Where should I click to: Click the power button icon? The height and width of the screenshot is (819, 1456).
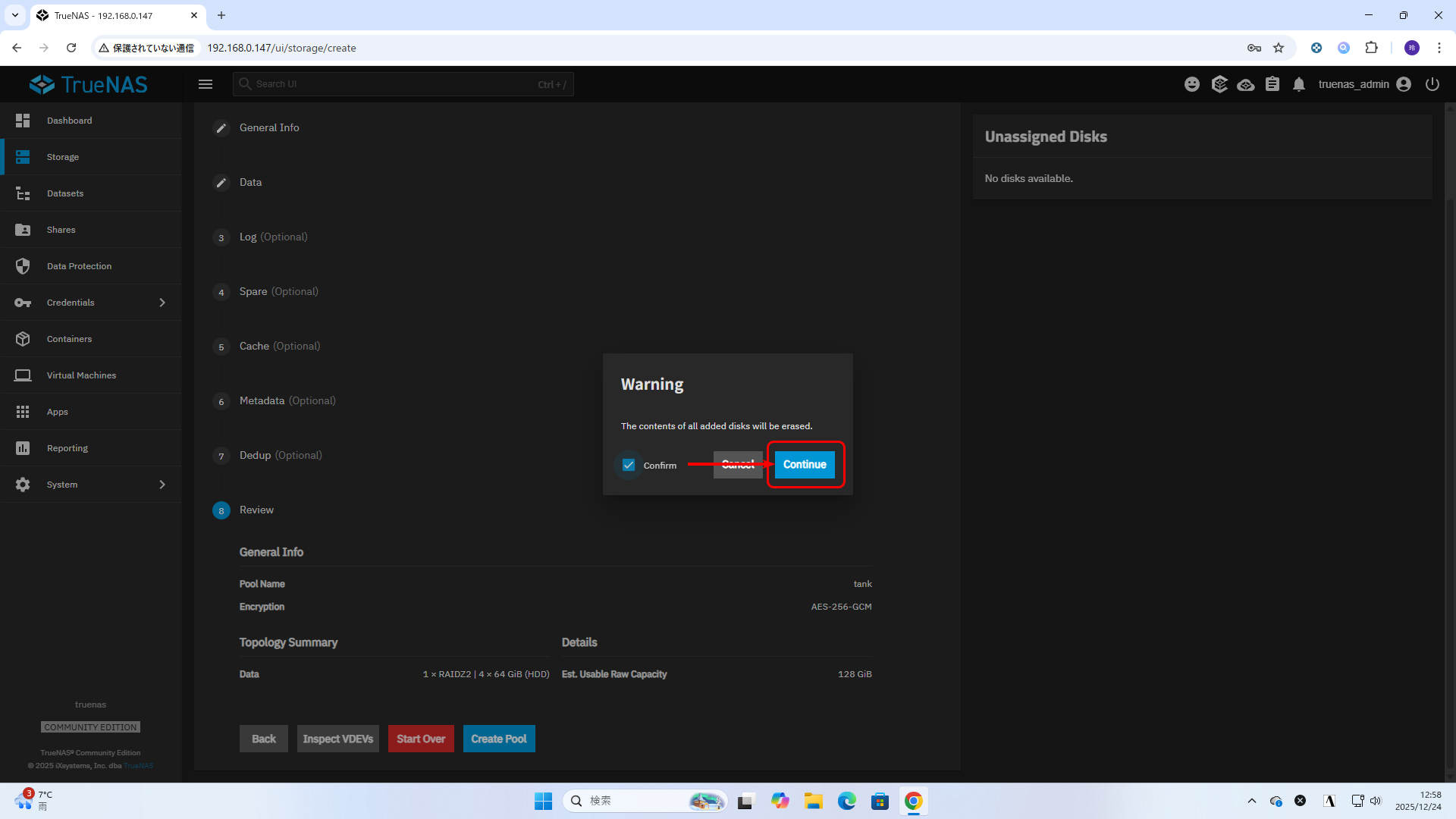click(x=1432, y=84)
